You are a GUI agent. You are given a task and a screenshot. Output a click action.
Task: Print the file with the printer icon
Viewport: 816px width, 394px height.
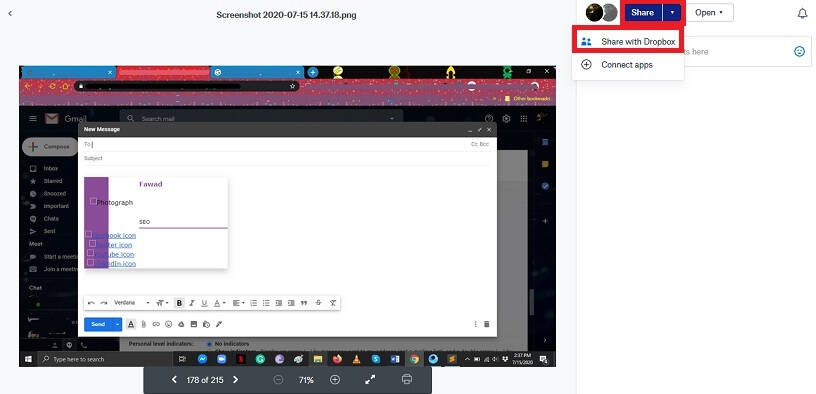(407, 379)
